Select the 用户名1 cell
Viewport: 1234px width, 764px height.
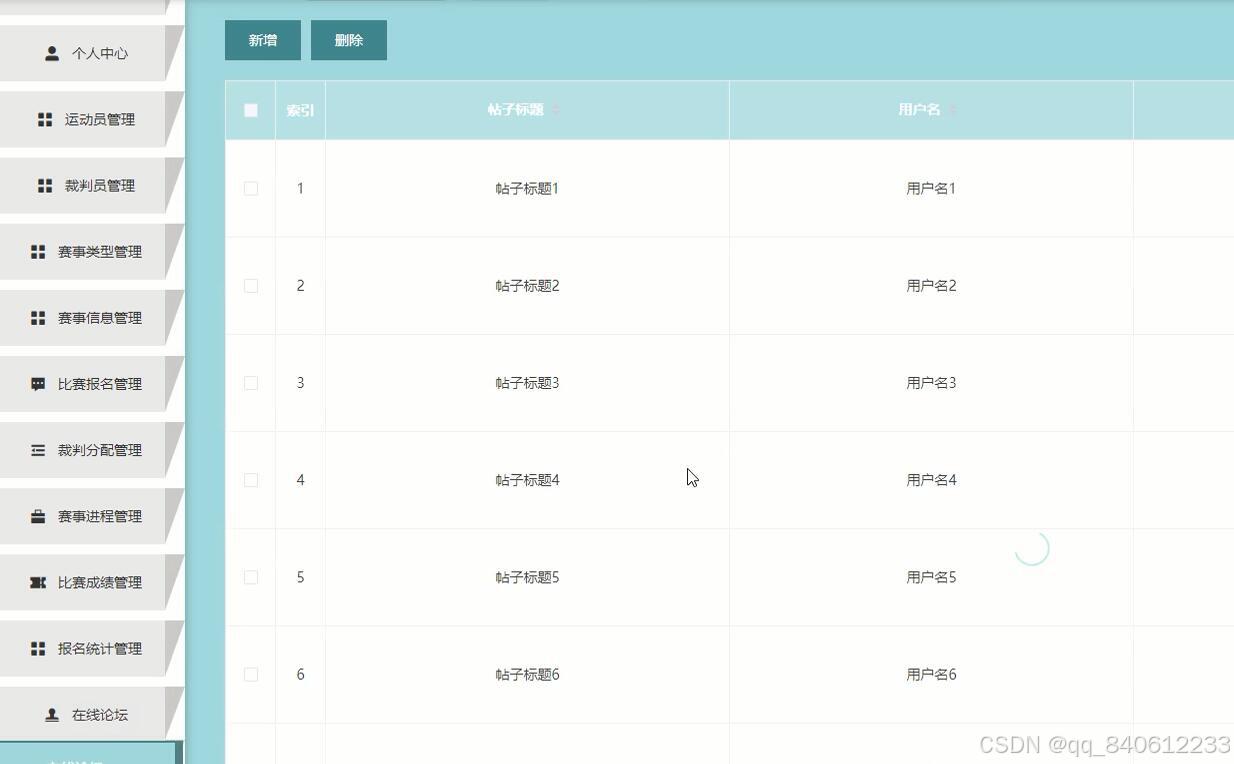[931, 188]
